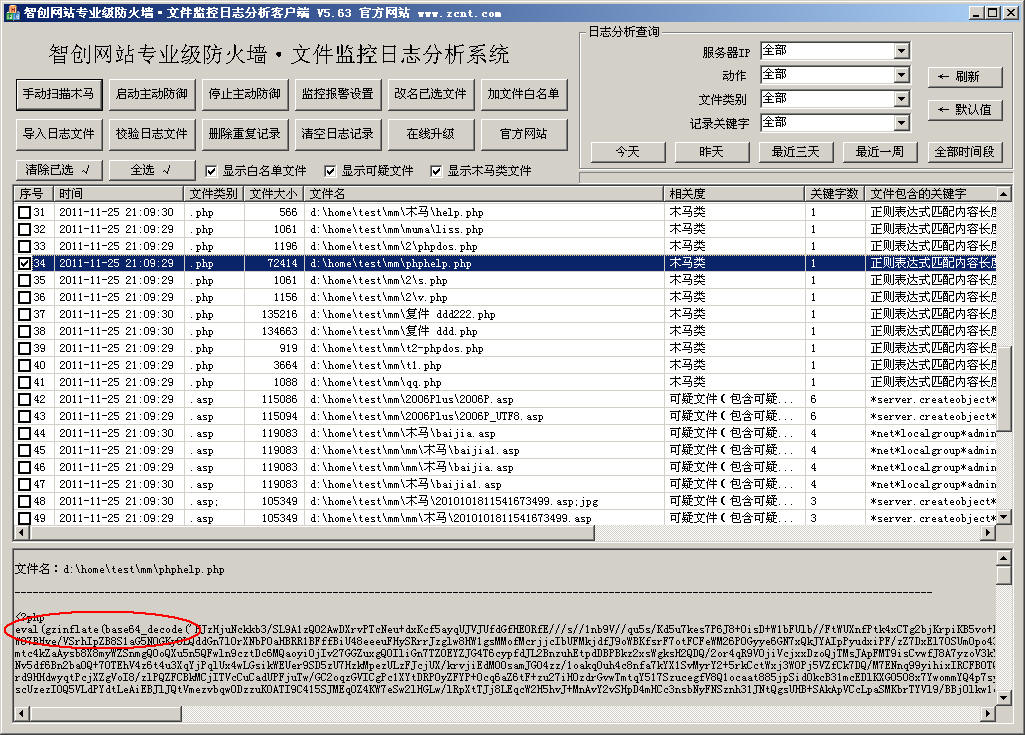Image resolution: width=1025 pixels, height=735 pixels.
Task: Click the 在线升级 button
Action: (x=430, y=133)
